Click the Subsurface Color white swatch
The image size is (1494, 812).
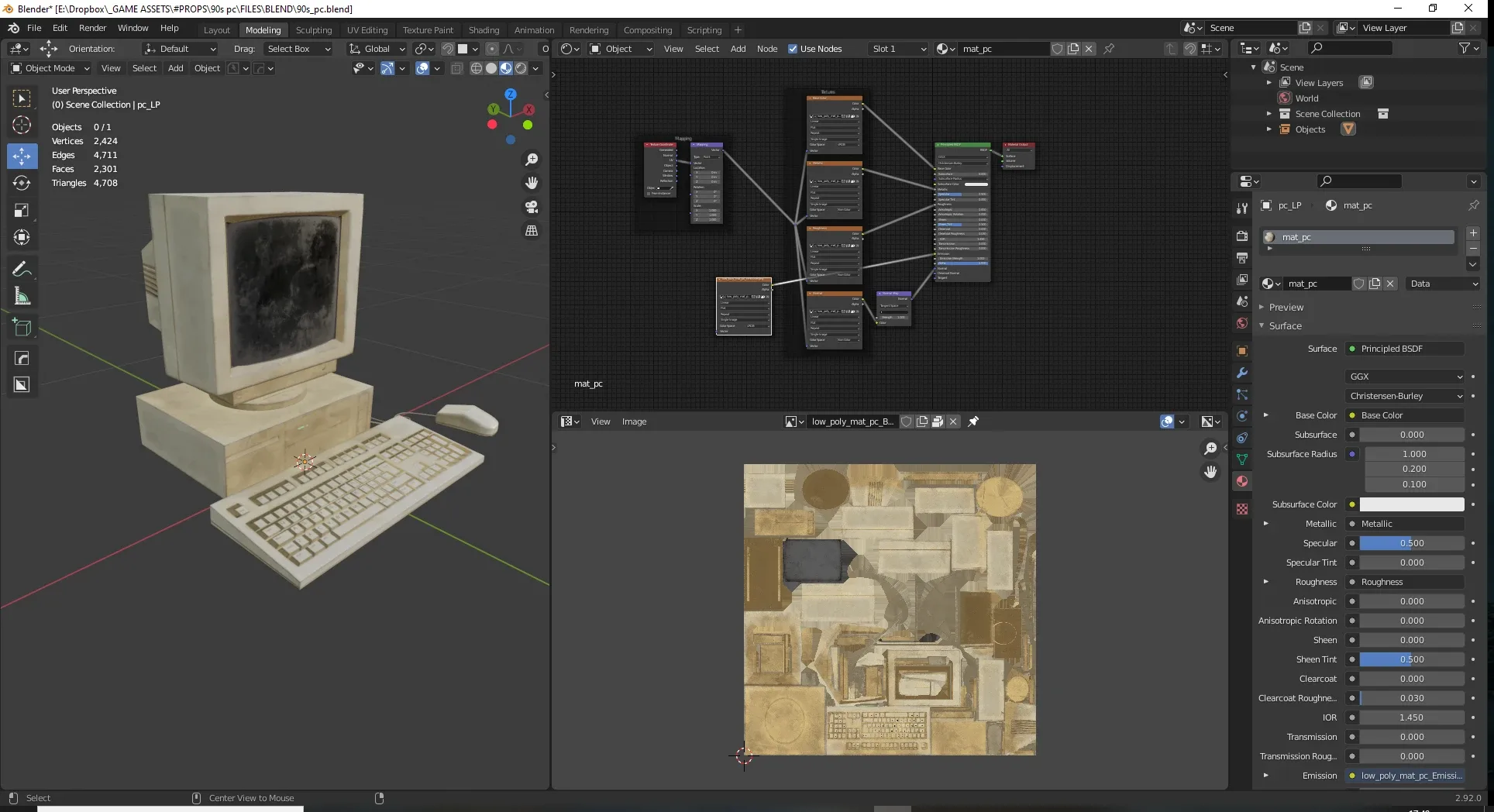point(1411,504)
